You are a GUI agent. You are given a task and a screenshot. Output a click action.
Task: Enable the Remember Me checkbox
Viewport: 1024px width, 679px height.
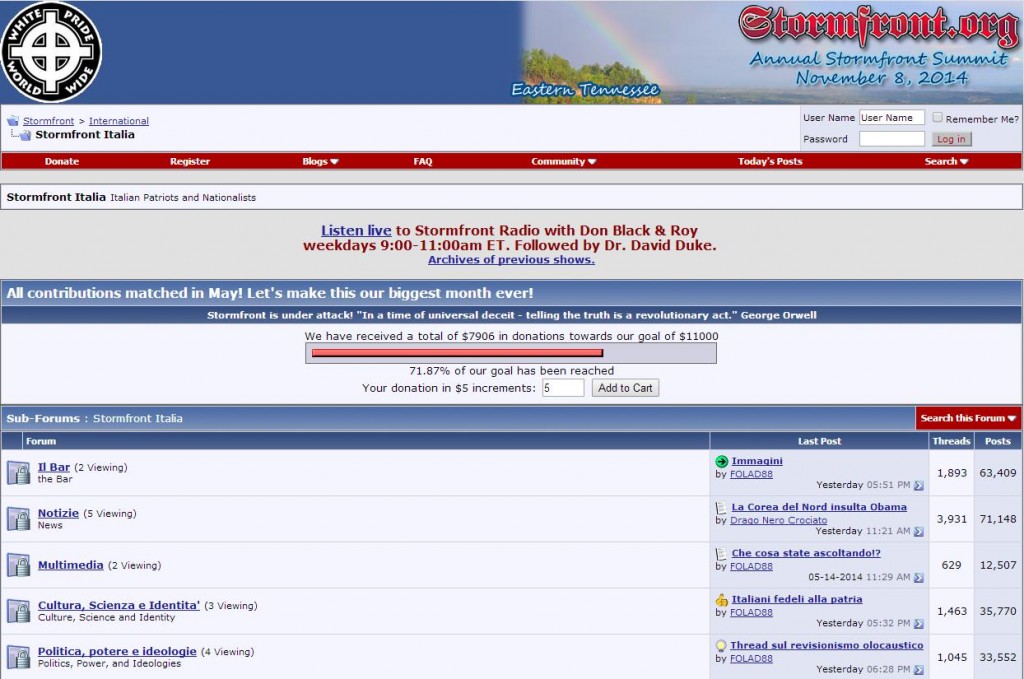[x=938, y=118]
